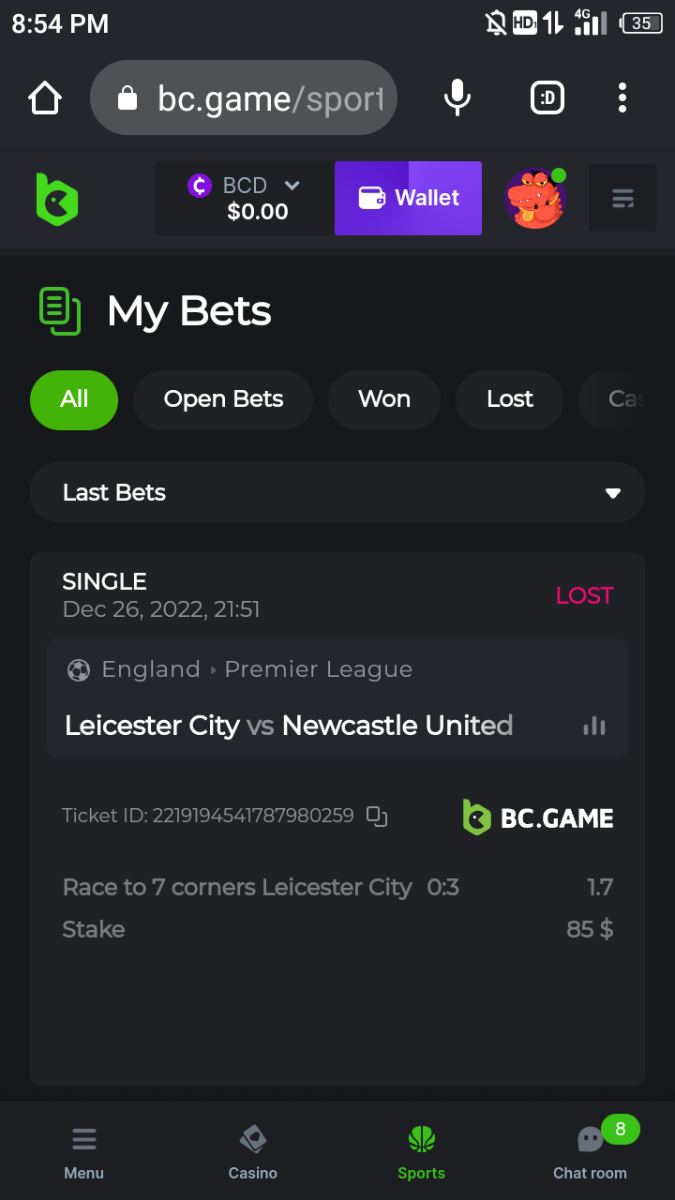Click the green BC.GAME logo icon
This screenshot has width=675, height=1200.
pos(57,198)
